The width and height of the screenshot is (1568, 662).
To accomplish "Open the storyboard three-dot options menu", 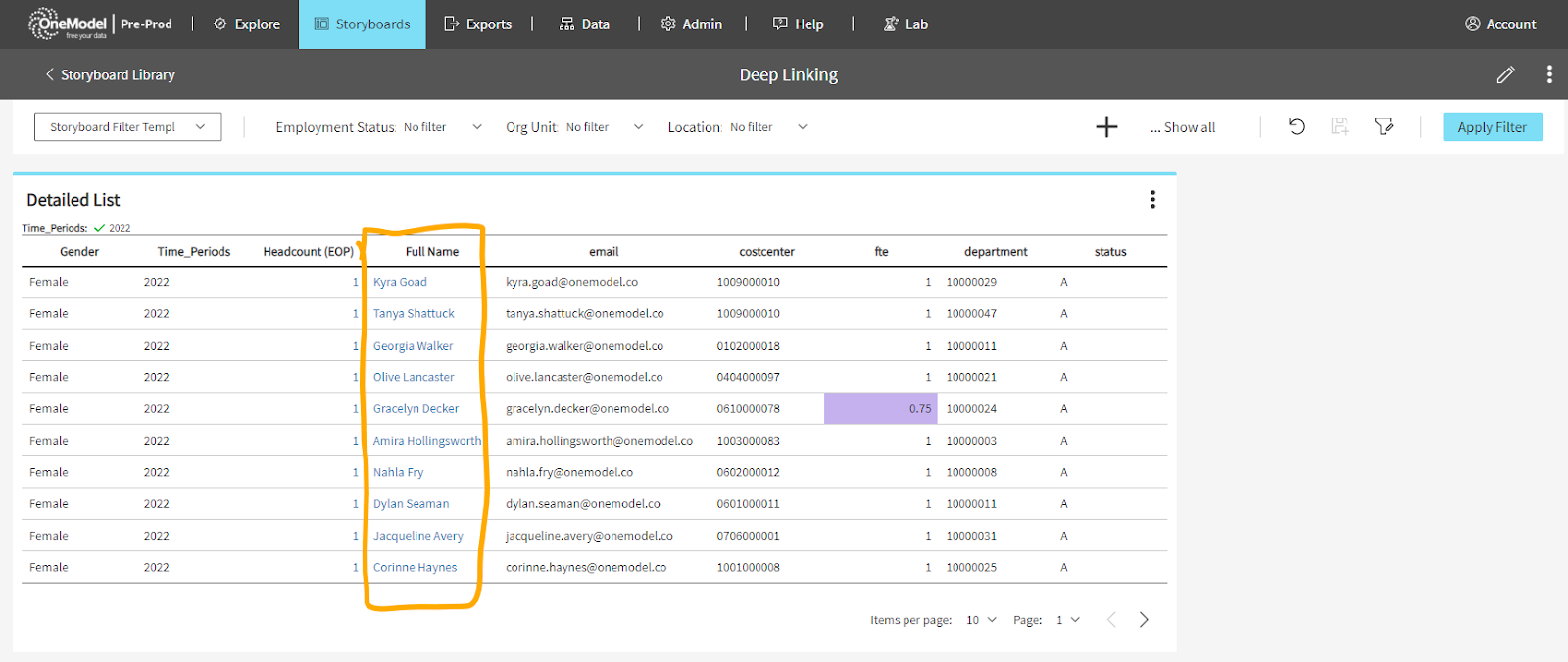I will (1548, 74).
